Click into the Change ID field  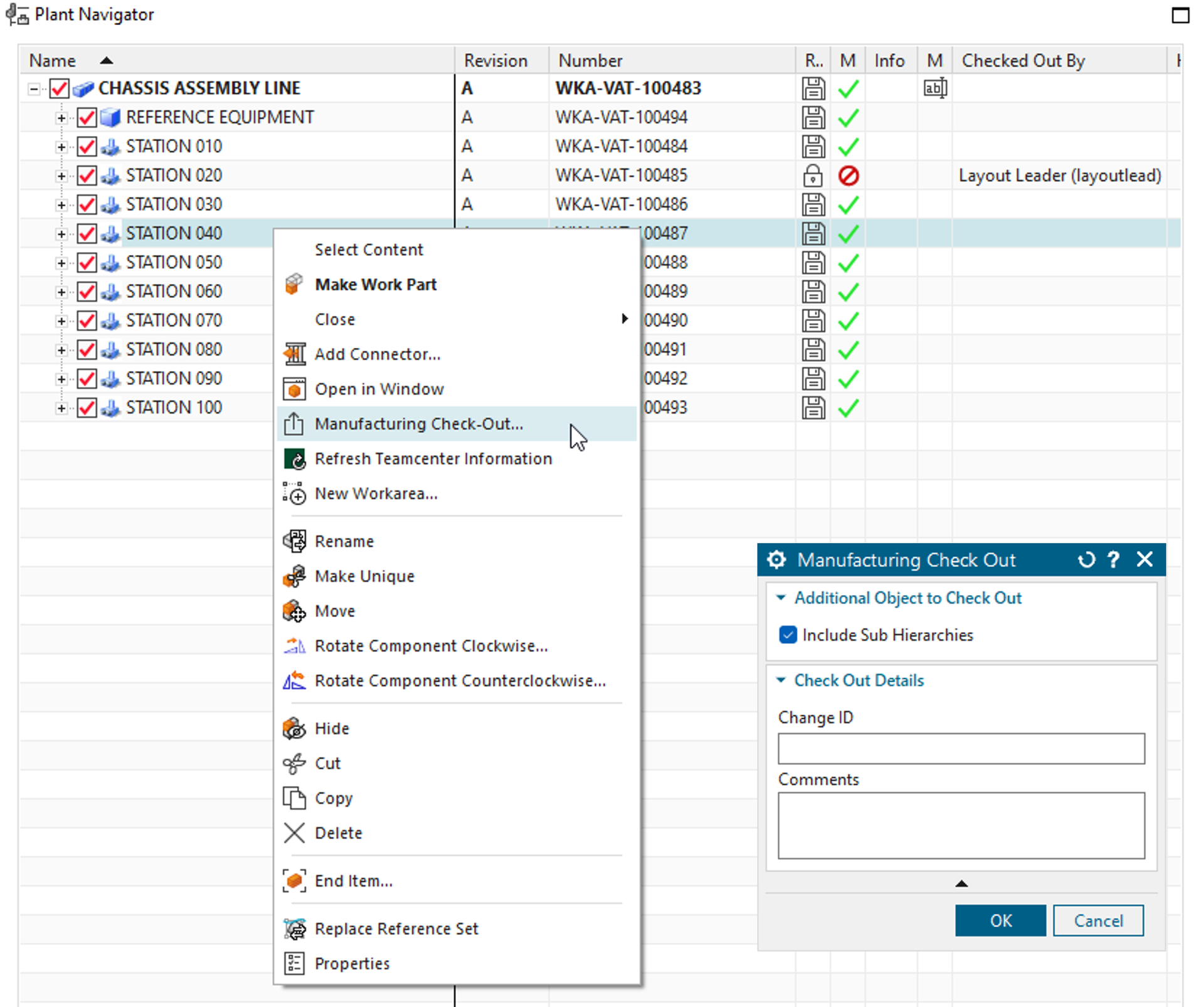(x=961, y=749)
